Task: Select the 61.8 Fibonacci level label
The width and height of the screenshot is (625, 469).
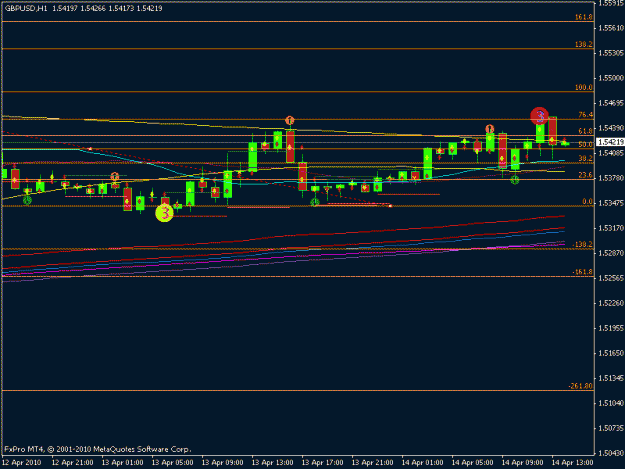Action: tap(586, 131)
